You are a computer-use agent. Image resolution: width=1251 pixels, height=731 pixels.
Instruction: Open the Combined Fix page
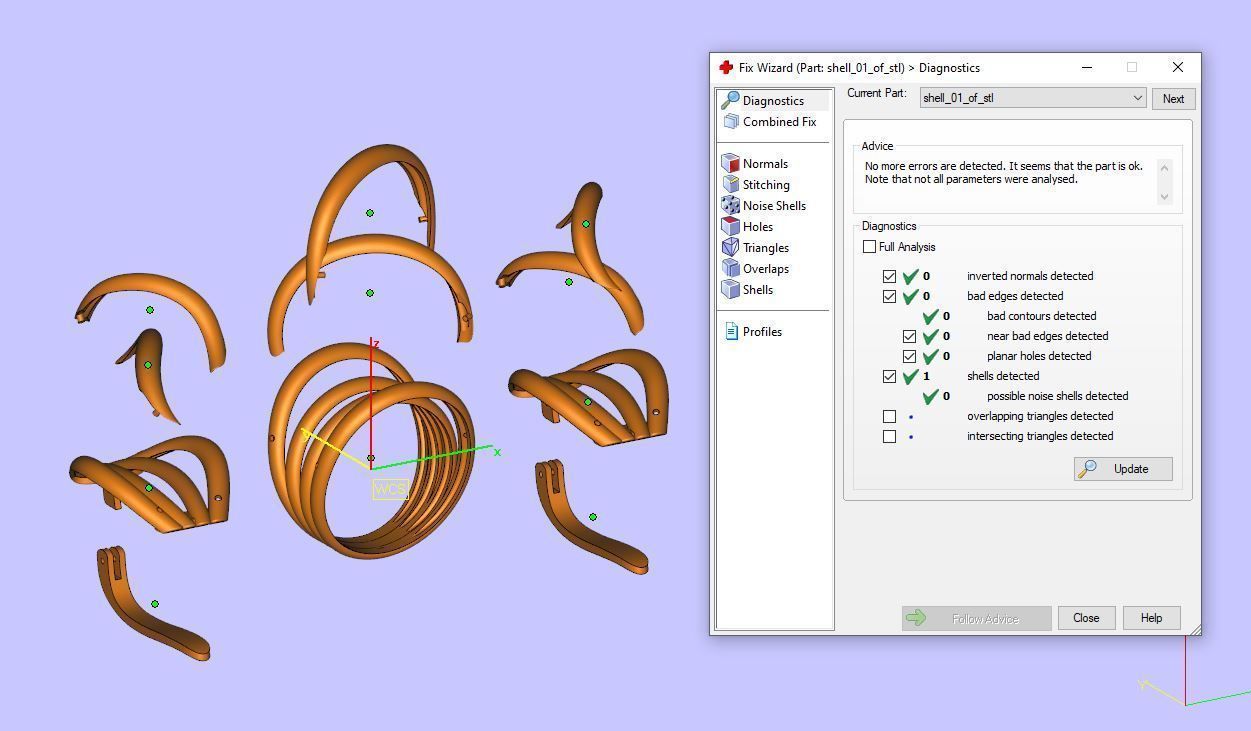pyautogui.click(x=779, y=122)
